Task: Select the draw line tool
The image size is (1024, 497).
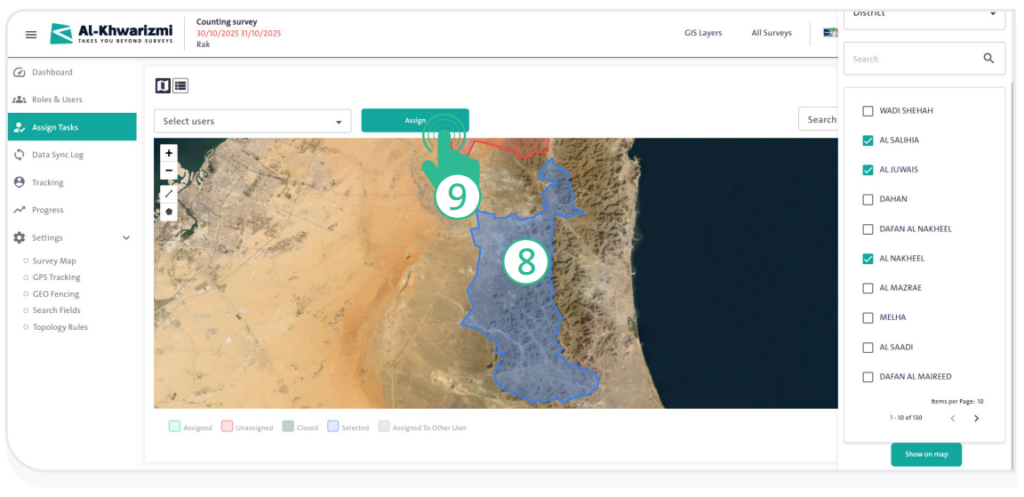Action: click(168, 193)
